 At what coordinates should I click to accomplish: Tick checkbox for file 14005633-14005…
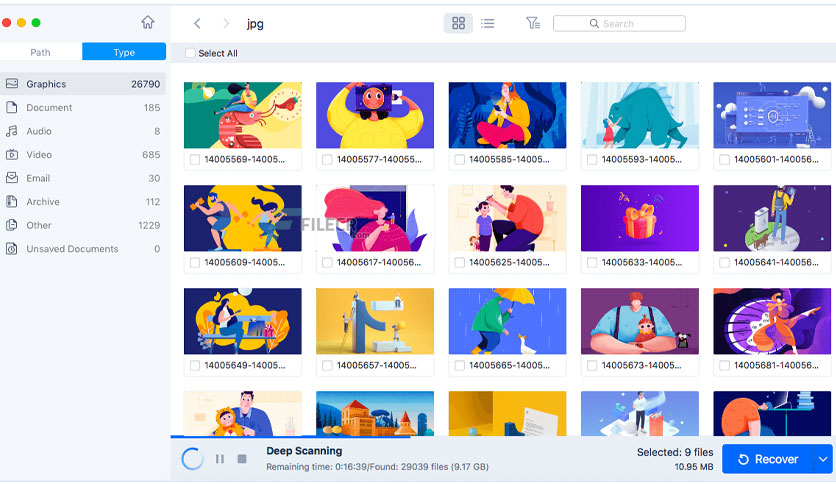[591, 262]
